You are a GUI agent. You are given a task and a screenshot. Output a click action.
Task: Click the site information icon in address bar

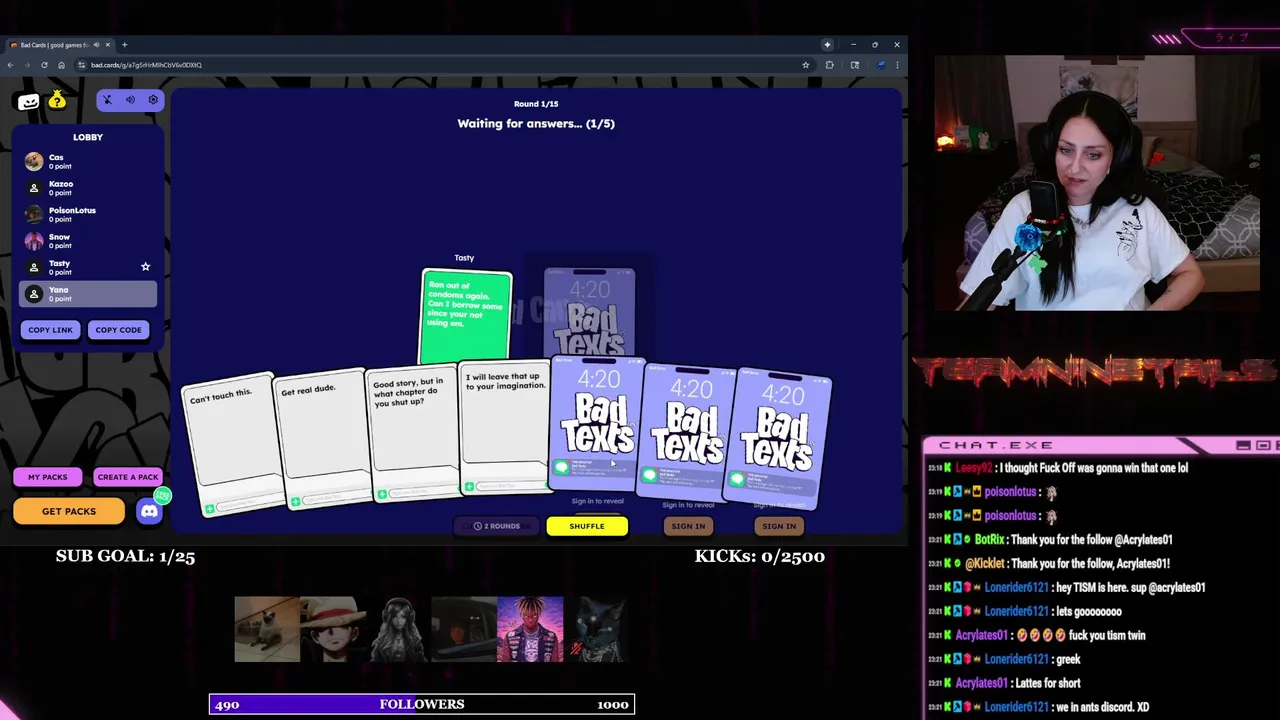pos(82,65)
